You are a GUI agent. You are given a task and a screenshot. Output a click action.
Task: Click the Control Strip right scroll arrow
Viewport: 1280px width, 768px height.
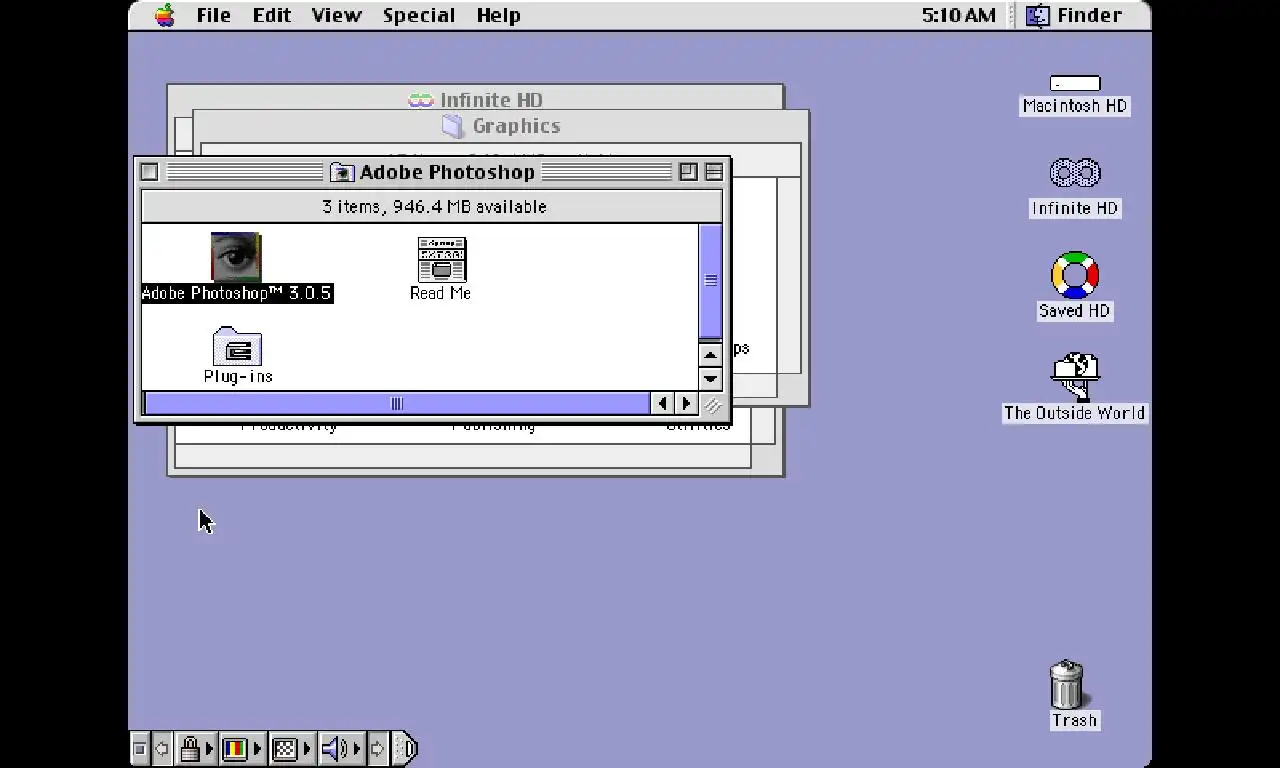pyautogui.click(x=377, y=748)
